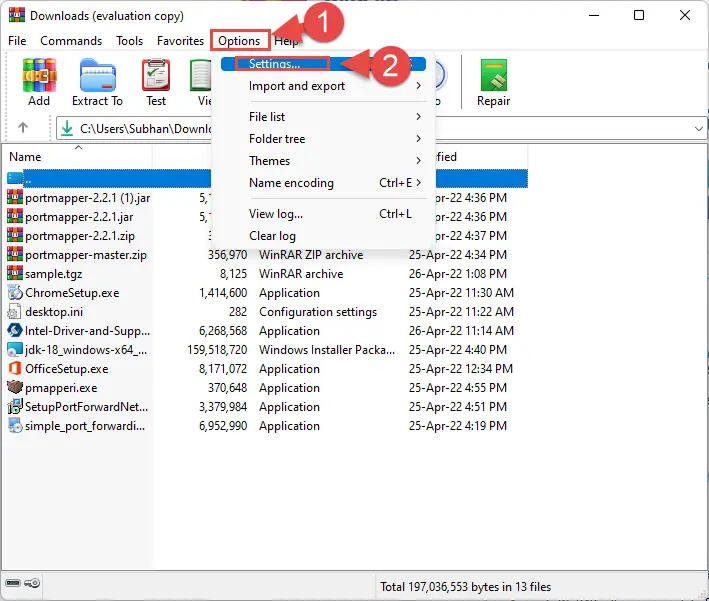709x601 pixels.
Task: Click the pmapperi.exe file icon
Action: [14, 388]
